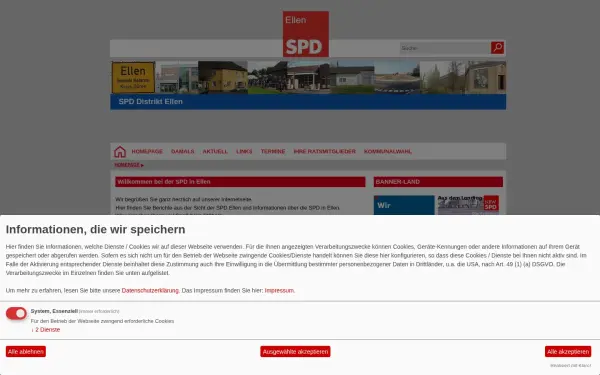Open the TERMINE menu item
This screenshot has width=600, height=375.
[x=273, y=152]
